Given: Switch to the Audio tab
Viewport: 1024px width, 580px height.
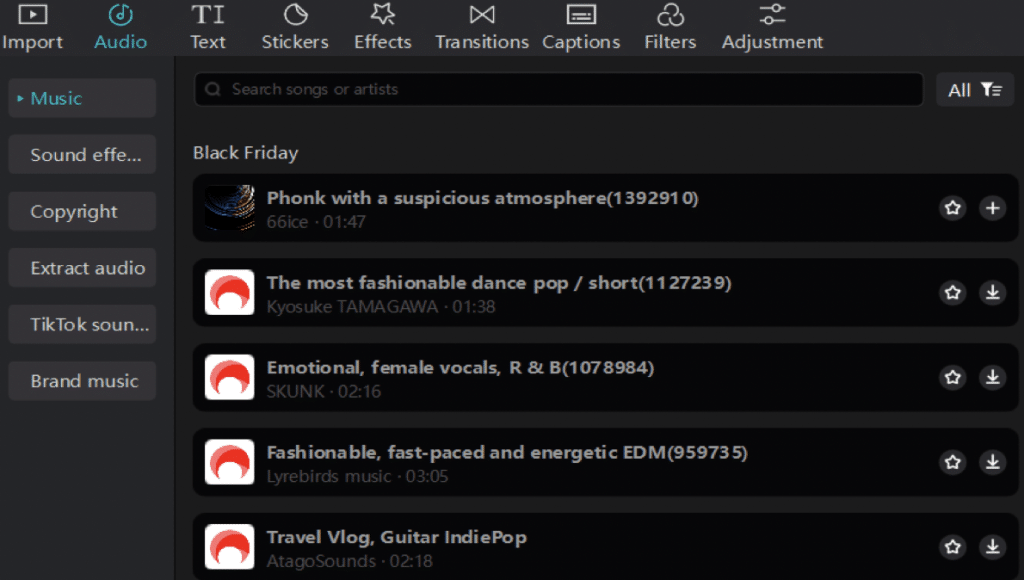Looking at the screenshot, I should 120,27.
